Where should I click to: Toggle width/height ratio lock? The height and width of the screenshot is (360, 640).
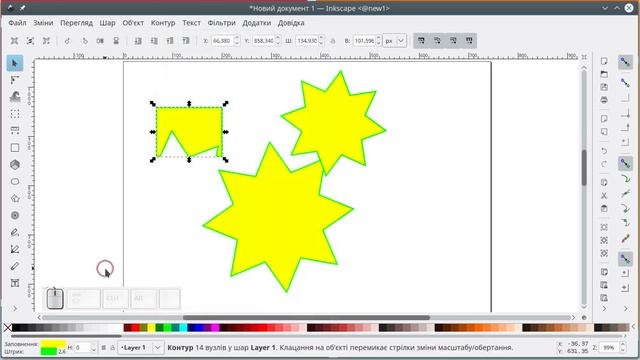click(333, 41)
